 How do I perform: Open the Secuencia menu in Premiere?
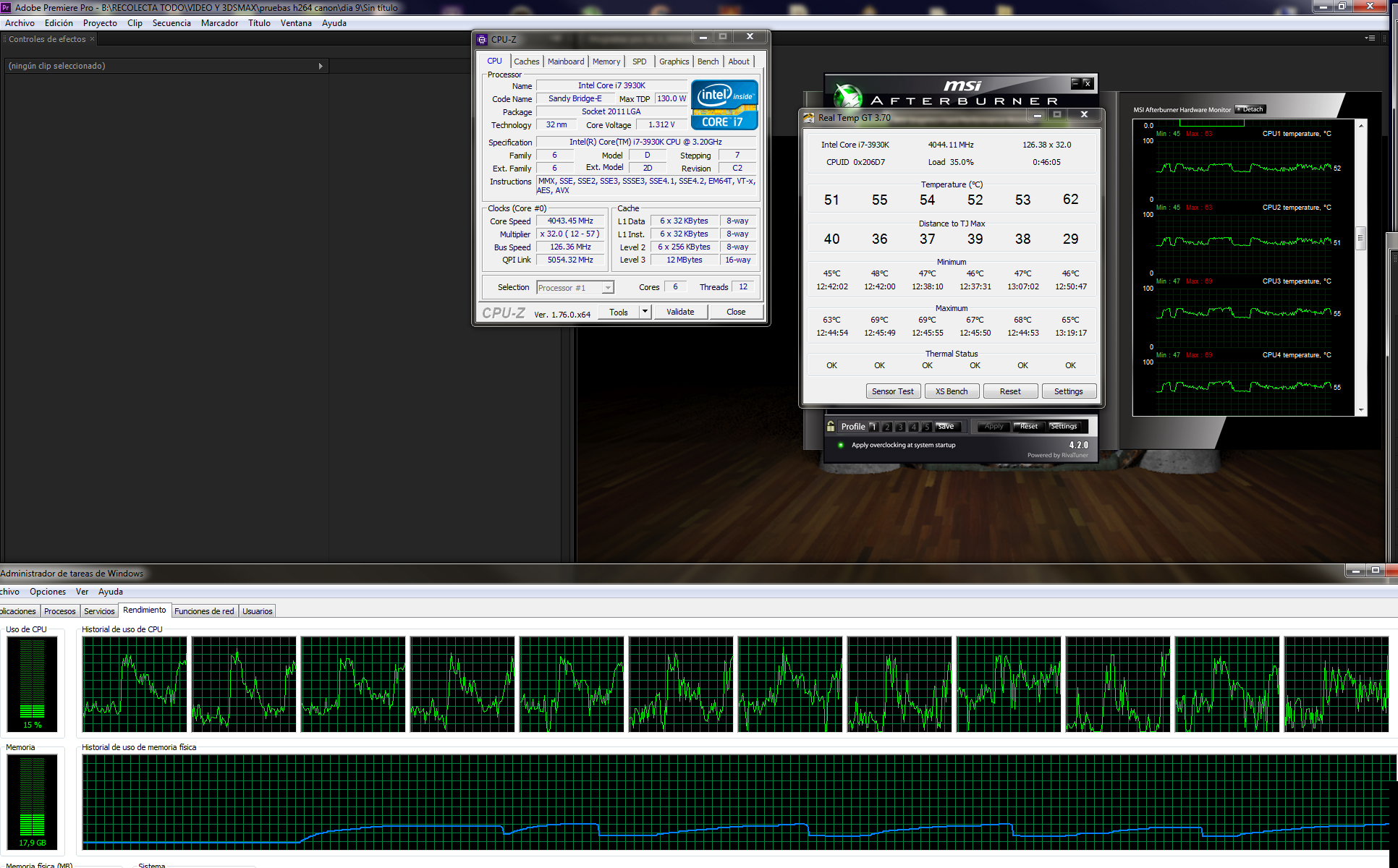point(171,23)
